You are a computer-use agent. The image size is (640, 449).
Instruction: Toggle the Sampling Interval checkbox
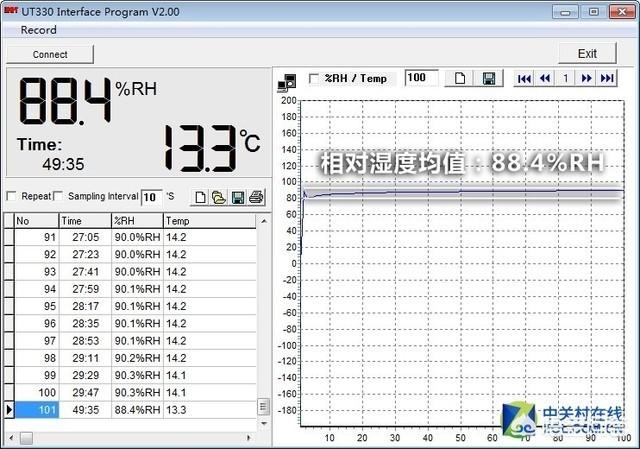pos(58,196)
